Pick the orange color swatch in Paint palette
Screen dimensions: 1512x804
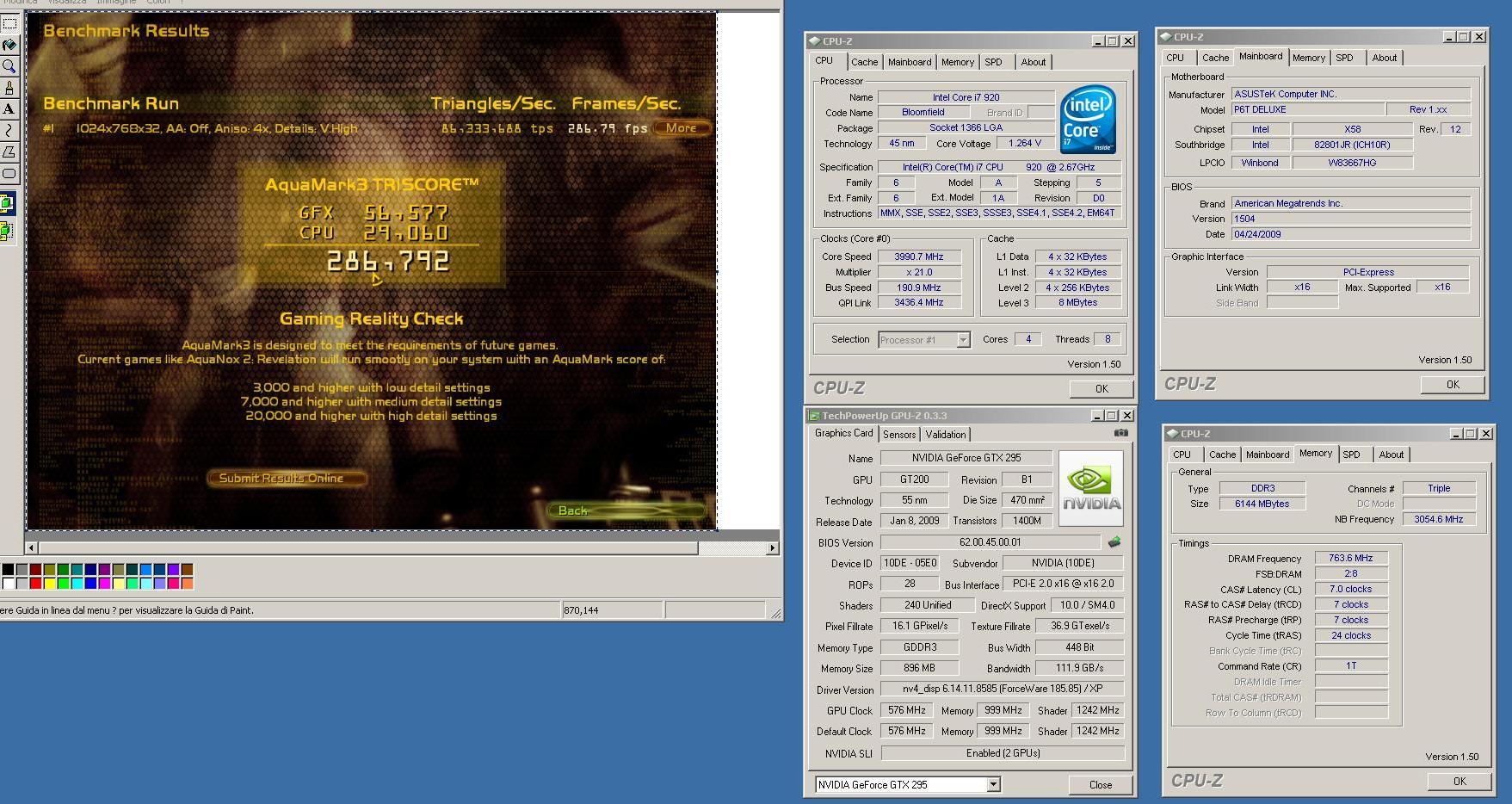click(x=187, y=583)
